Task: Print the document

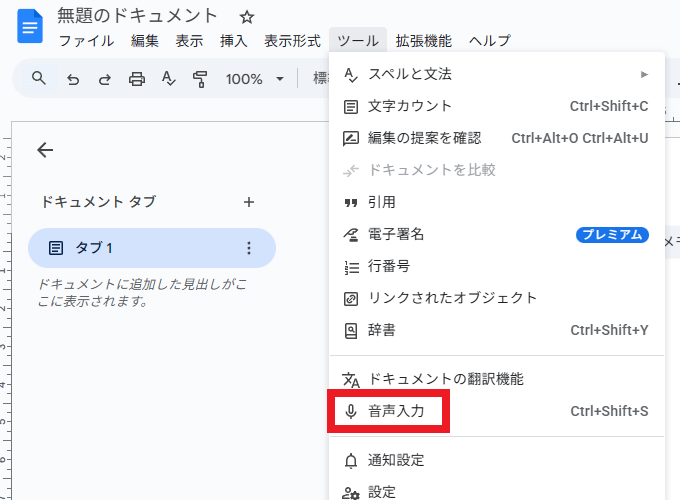Action: click(137, 79)
